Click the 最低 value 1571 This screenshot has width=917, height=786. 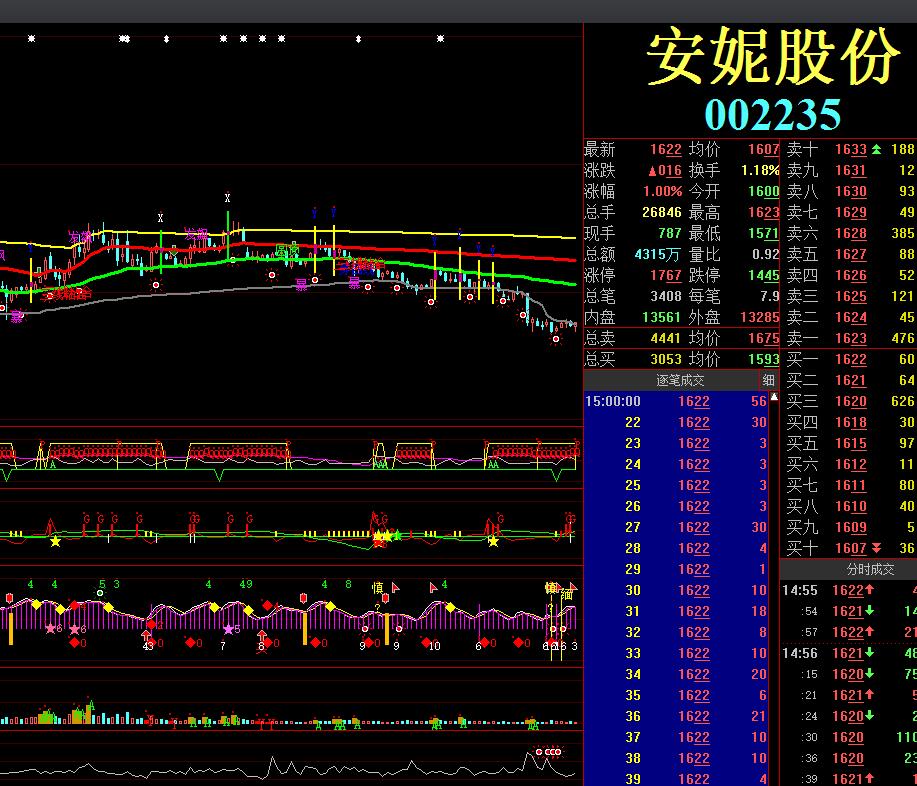click(x=764, y=233)
